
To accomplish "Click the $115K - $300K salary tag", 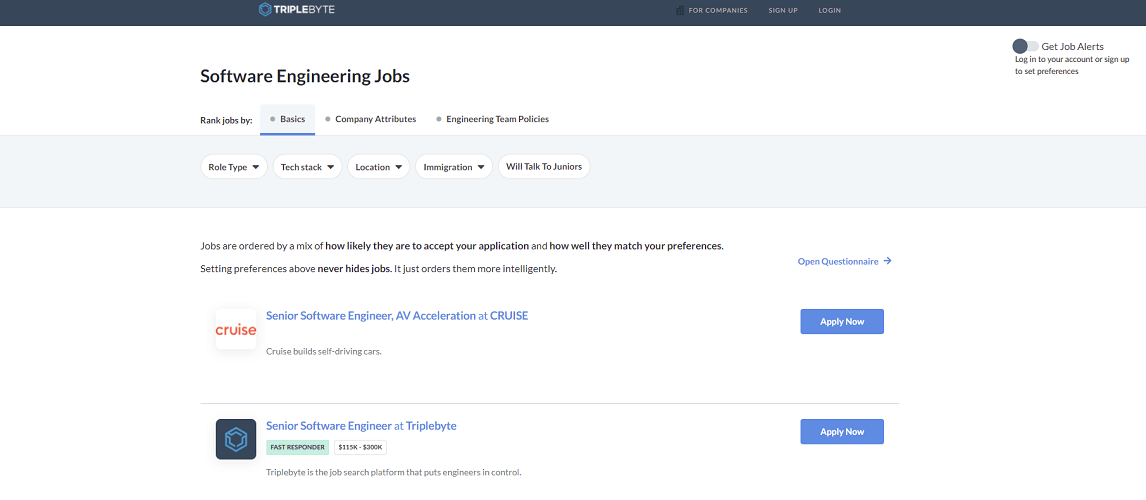I will [x=360, y=447].
